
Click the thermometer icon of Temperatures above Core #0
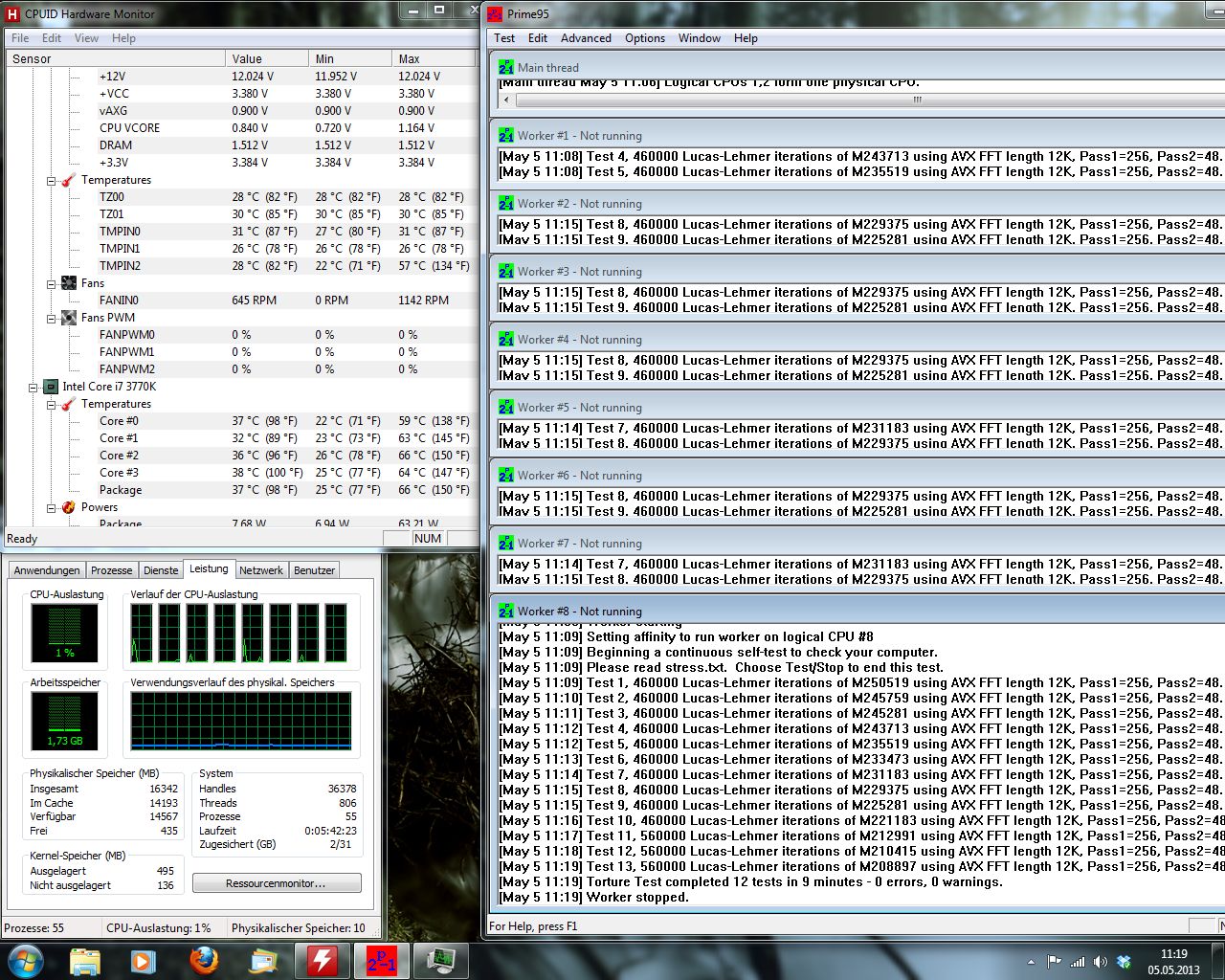pos(69,404)
